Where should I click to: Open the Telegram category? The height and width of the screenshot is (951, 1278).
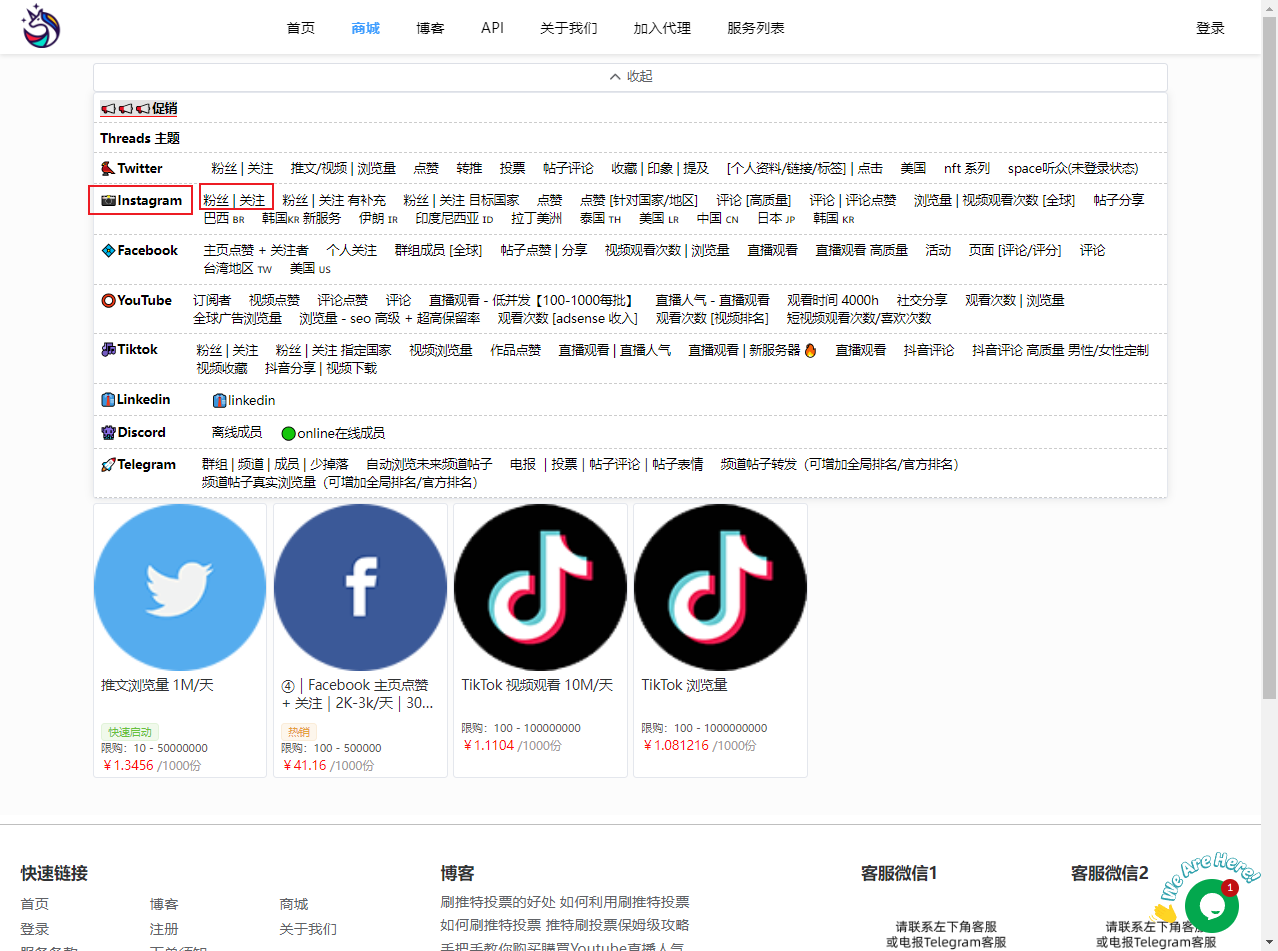tap(138, 464)
